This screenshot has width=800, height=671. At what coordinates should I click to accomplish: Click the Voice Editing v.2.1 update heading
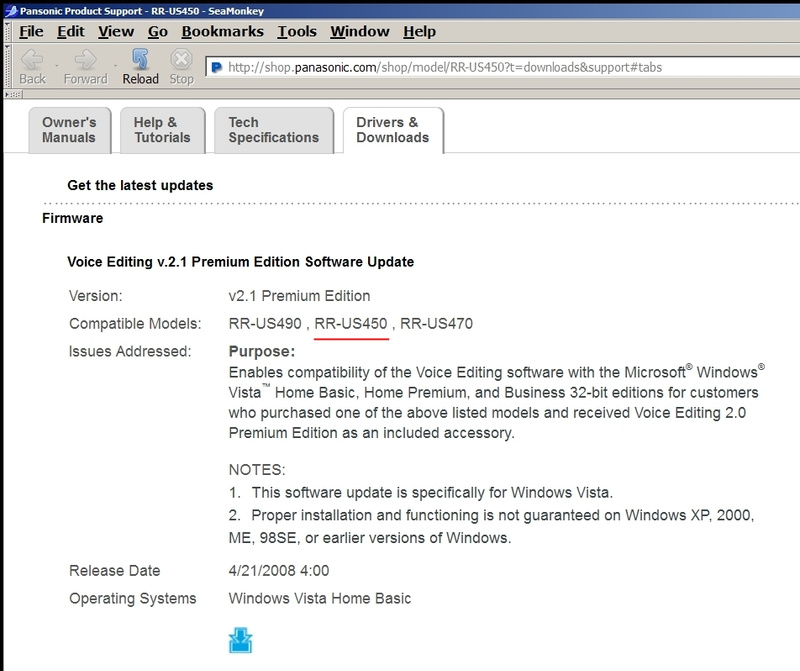coord(240,262)
